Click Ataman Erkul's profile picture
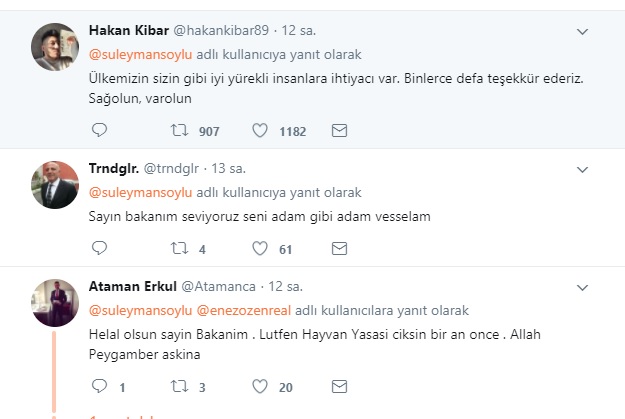The image size is (625, 419). [x=55, y=302]
